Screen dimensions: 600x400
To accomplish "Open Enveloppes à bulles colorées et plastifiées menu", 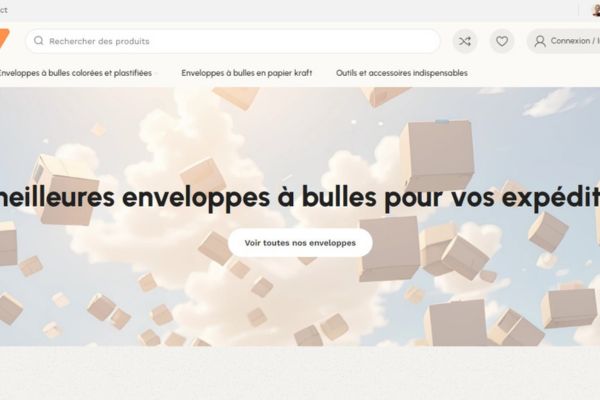I will 75,73.
